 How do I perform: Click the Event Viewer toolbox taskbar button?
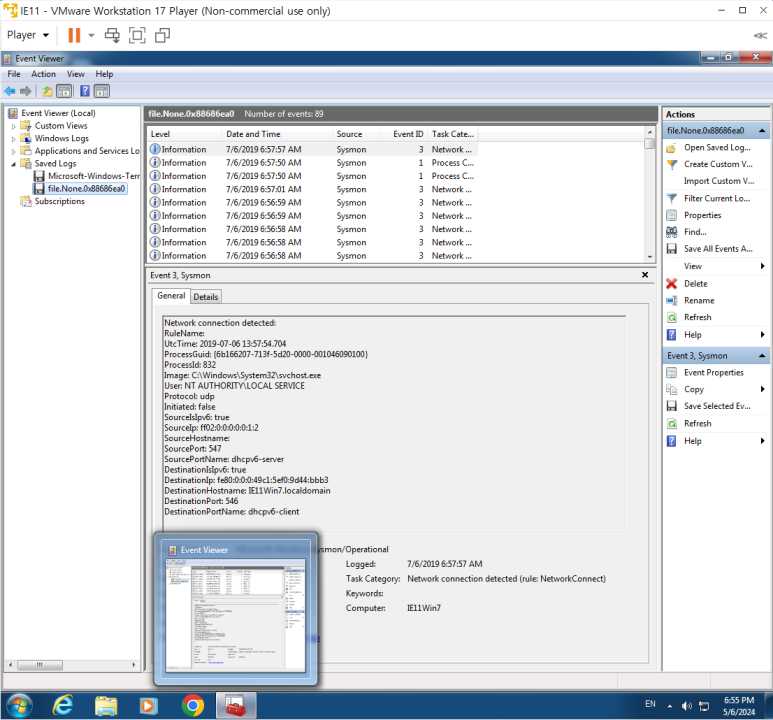[236, 706]
